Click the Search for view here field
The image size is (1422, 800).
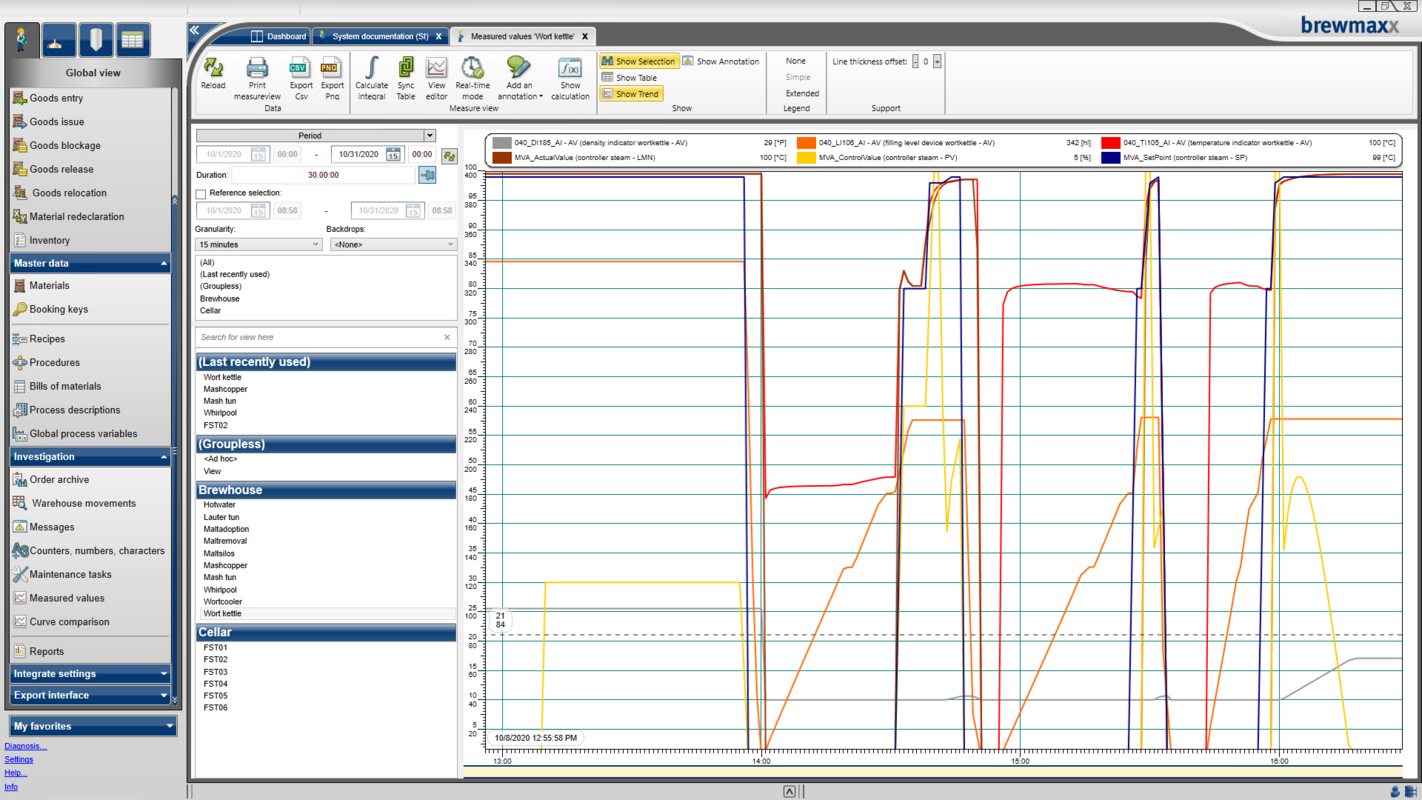click(x=318, y=338)
